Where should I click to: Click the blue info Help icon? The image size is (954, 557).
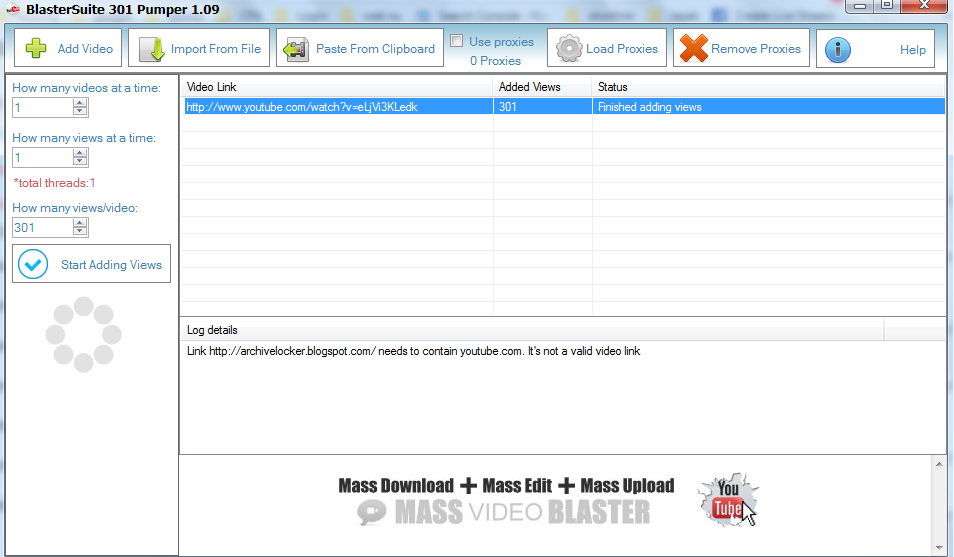coord(837,49)
